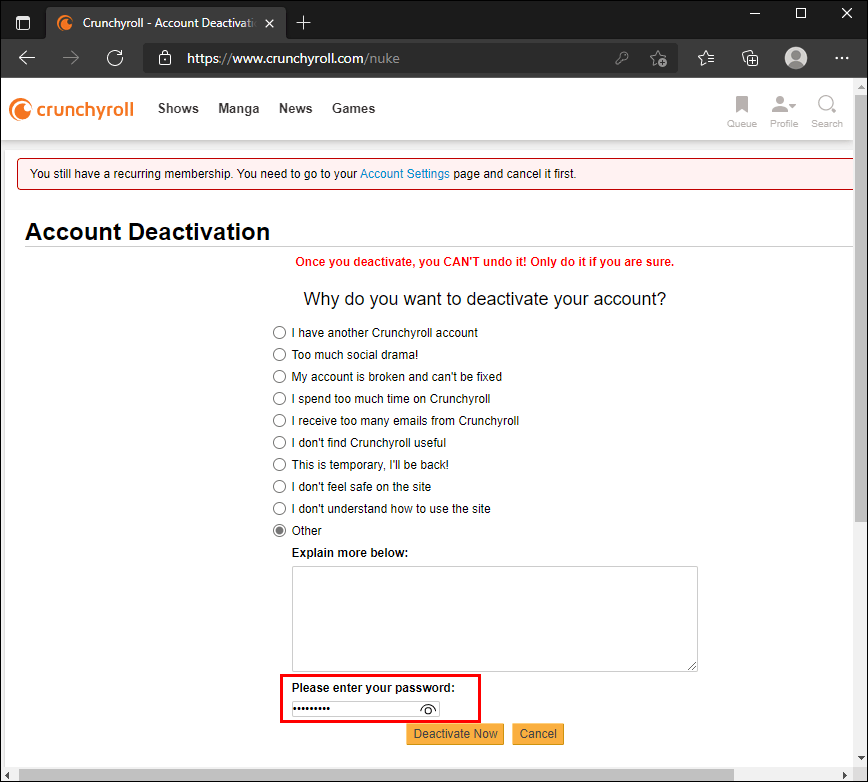
Task: Click the site lock icon in address bar
Action: (x=165, y=58)
